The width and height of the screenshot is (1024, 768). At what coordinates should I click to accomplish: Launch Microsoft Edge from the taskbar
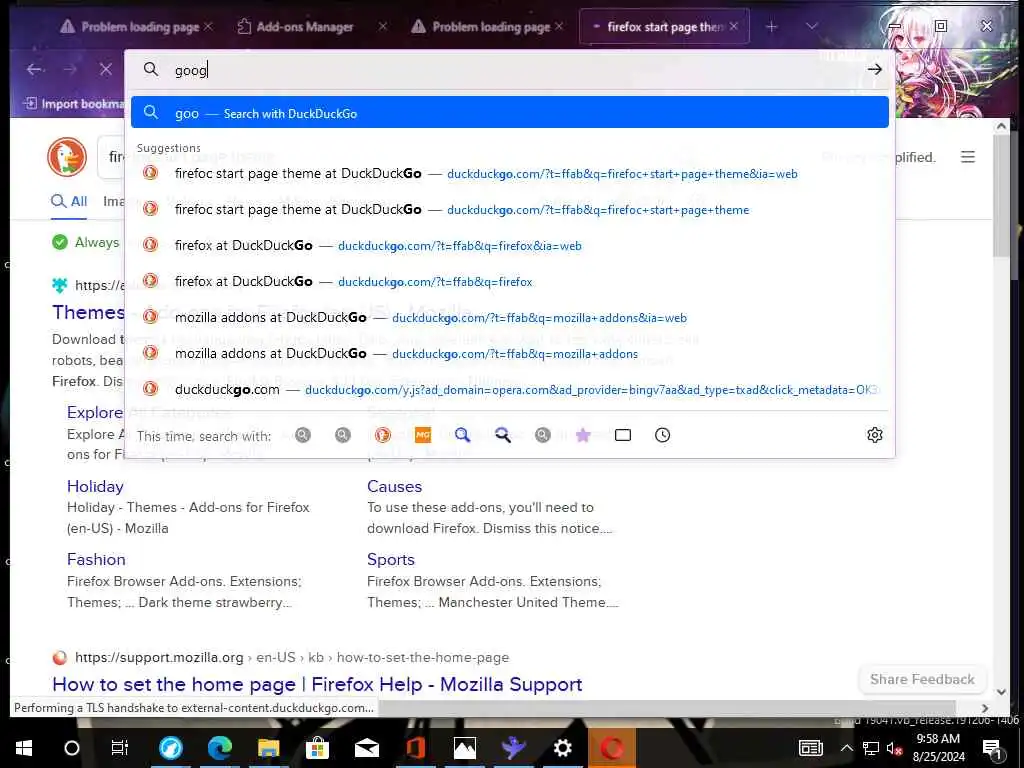219,748
